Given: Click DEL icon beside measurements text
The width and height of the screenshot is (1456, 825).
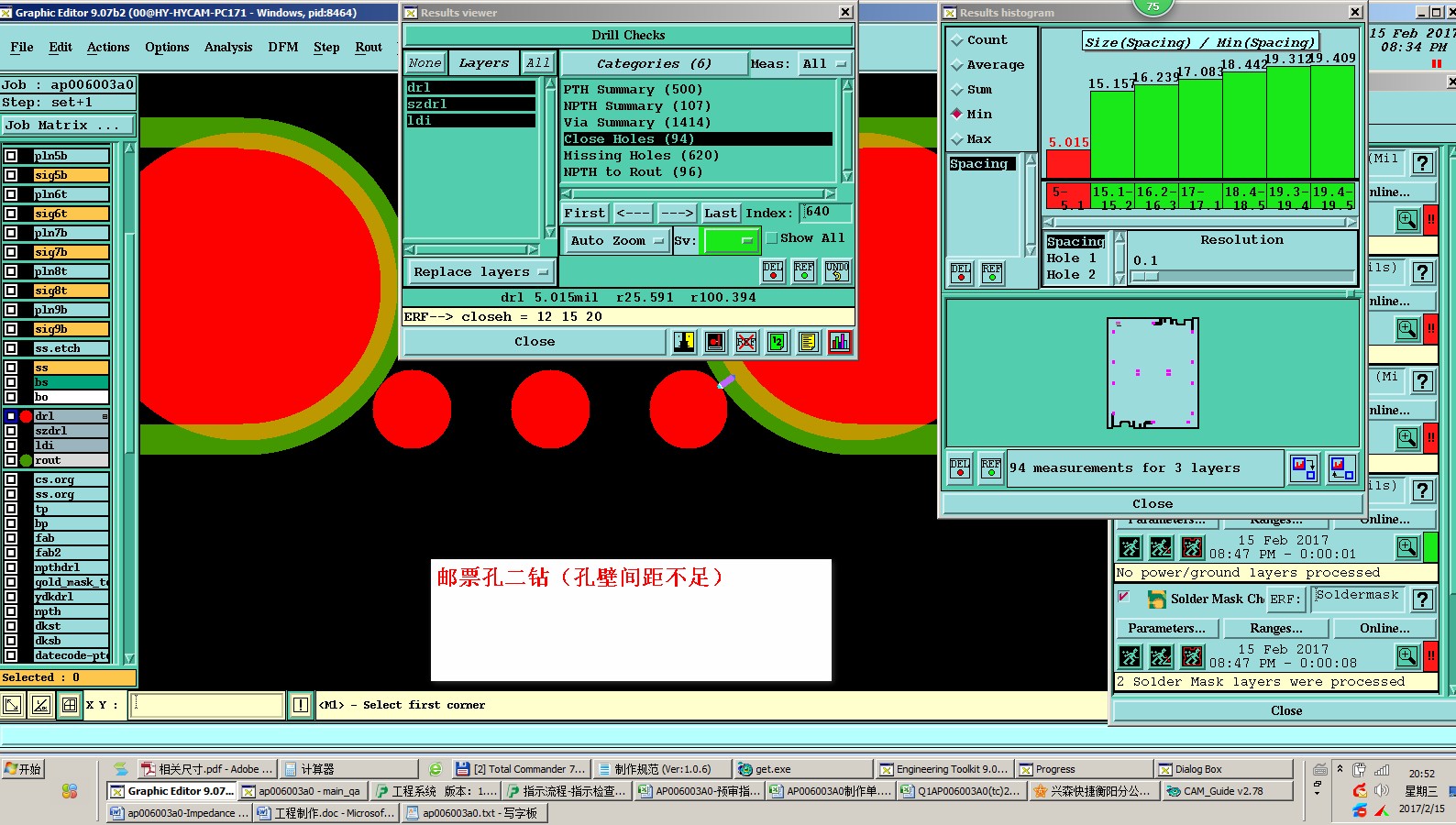Looking at the screenshot, I should click(x=960, y=468).
